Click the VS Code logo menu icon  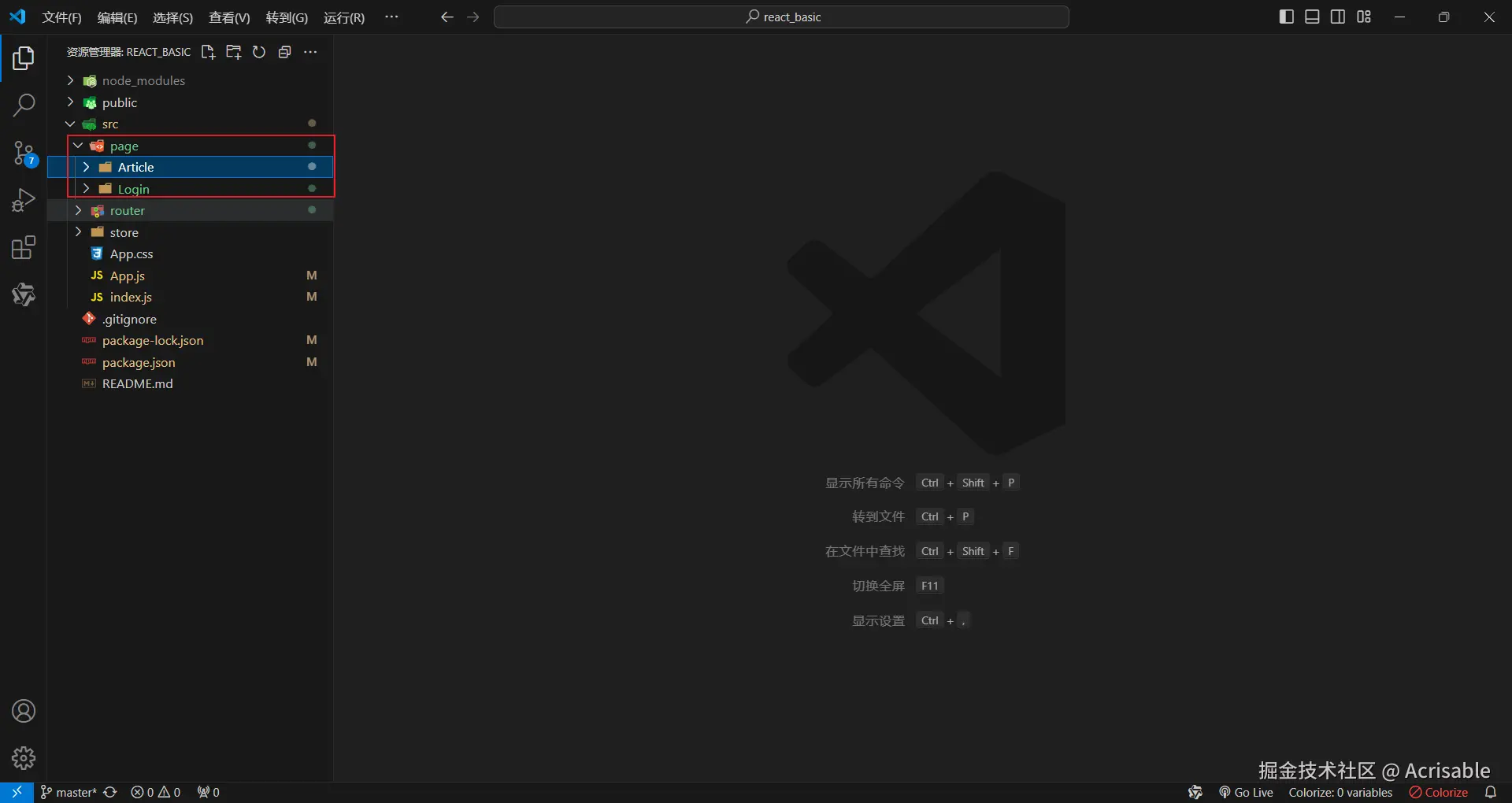pos(17,17)
